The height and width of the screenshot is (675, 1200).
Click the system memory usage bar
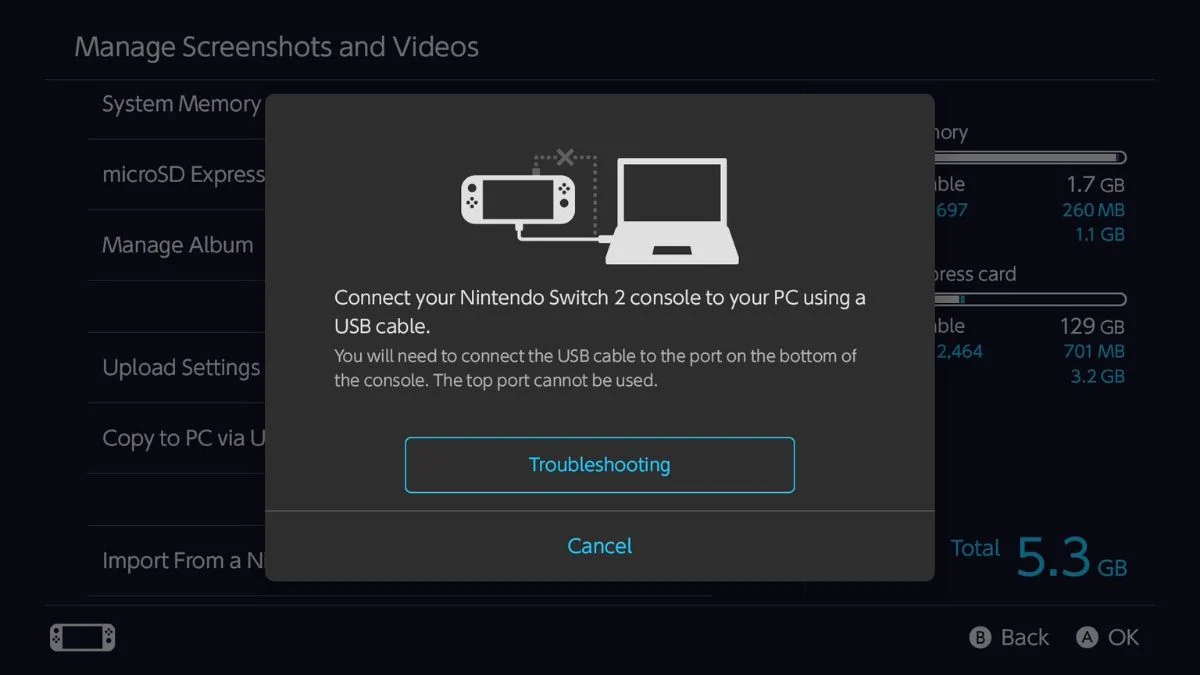pyautogui.click(x=1030, y=158)
